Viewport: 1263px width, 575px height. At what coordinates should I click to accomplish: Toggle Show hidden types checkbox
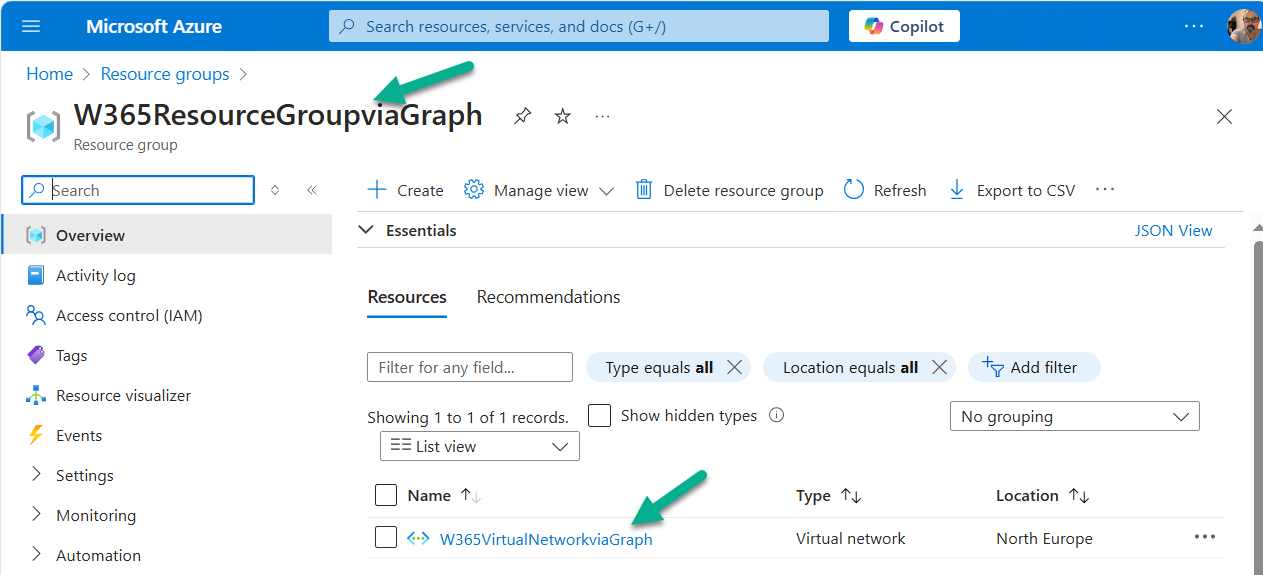click(x=599, y=415)
